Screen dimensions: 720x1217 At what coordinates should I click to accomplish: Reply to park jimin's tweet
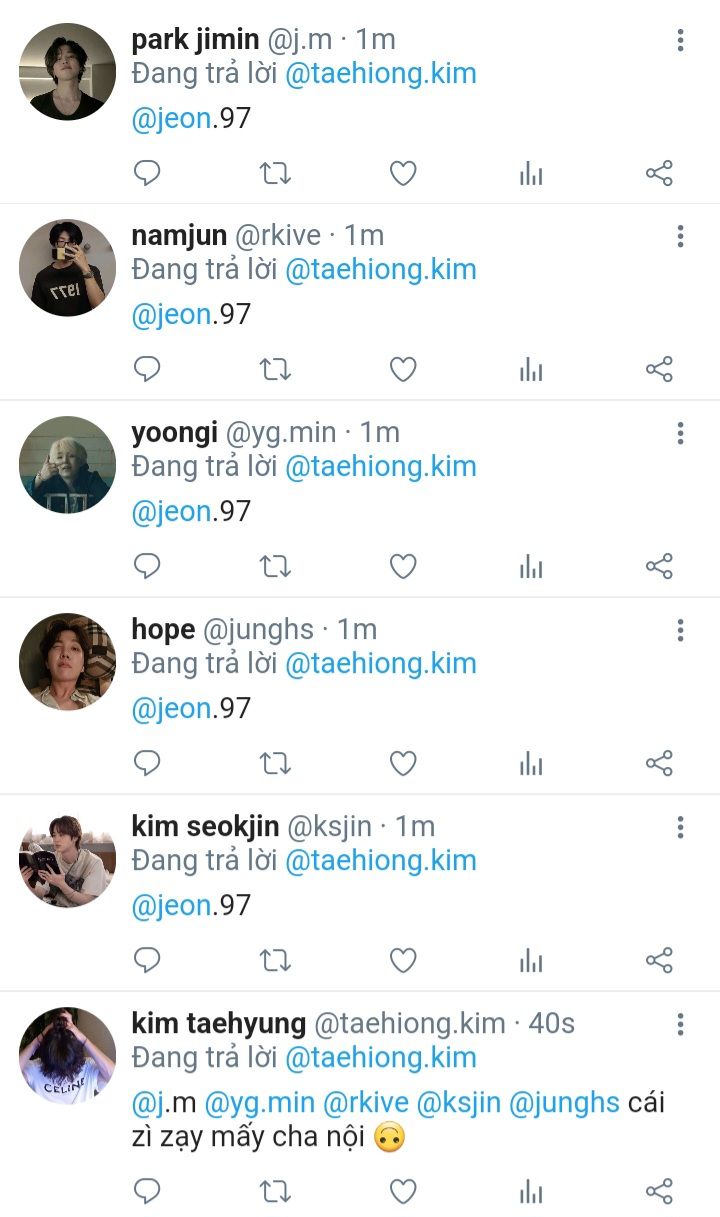[147, 173]
